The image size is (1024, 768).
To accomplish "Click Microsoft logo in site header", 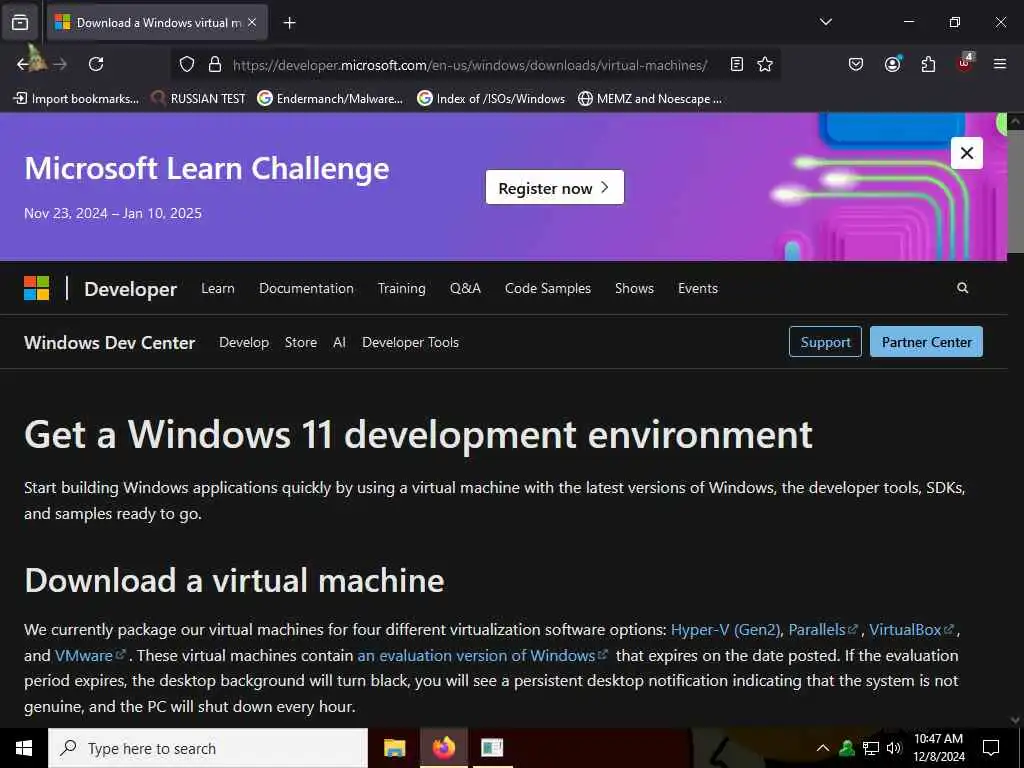I will pos(37,288).
